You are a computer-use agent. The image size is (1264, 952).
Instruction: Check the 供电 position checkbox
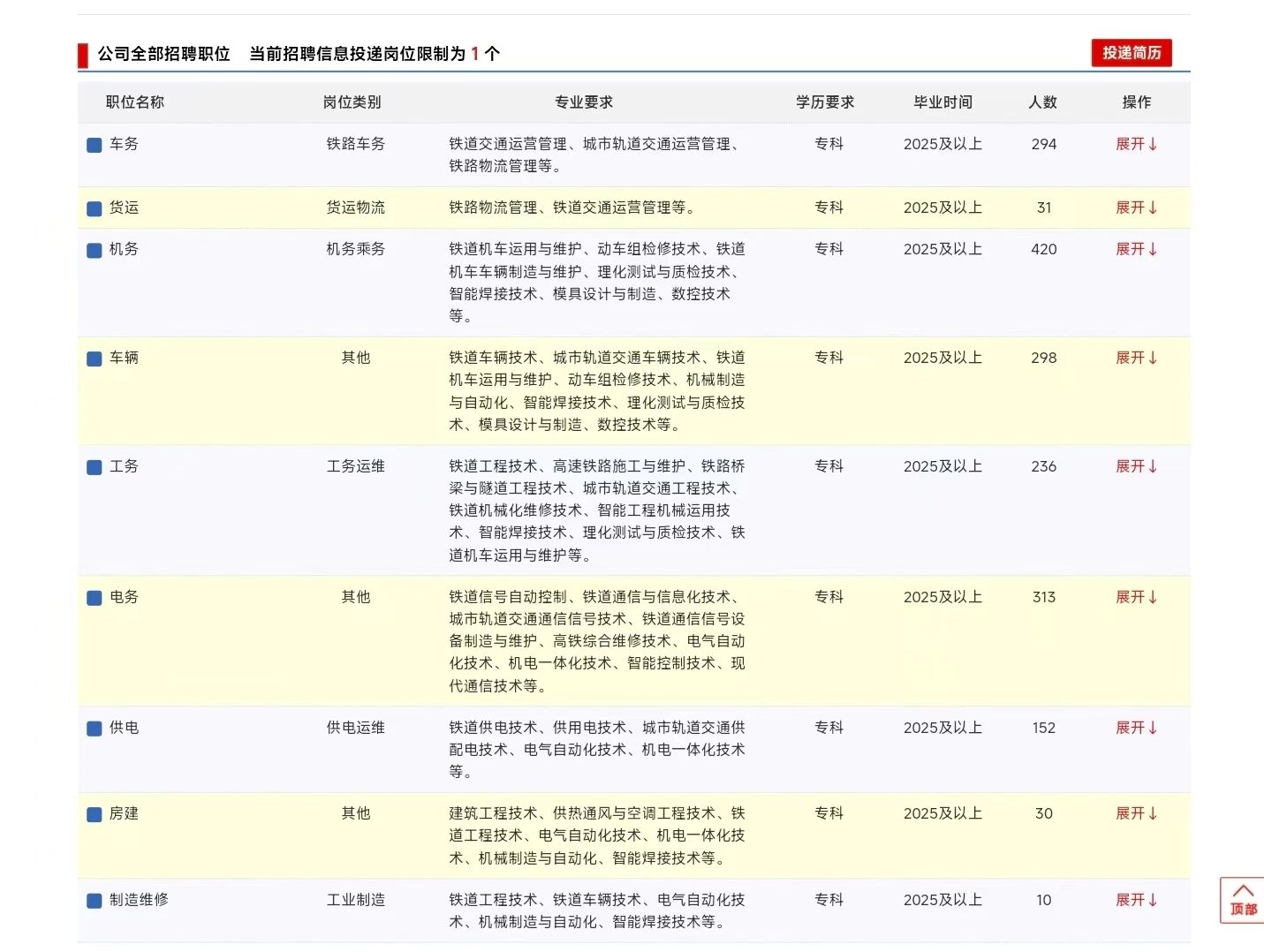coord(95,729)
